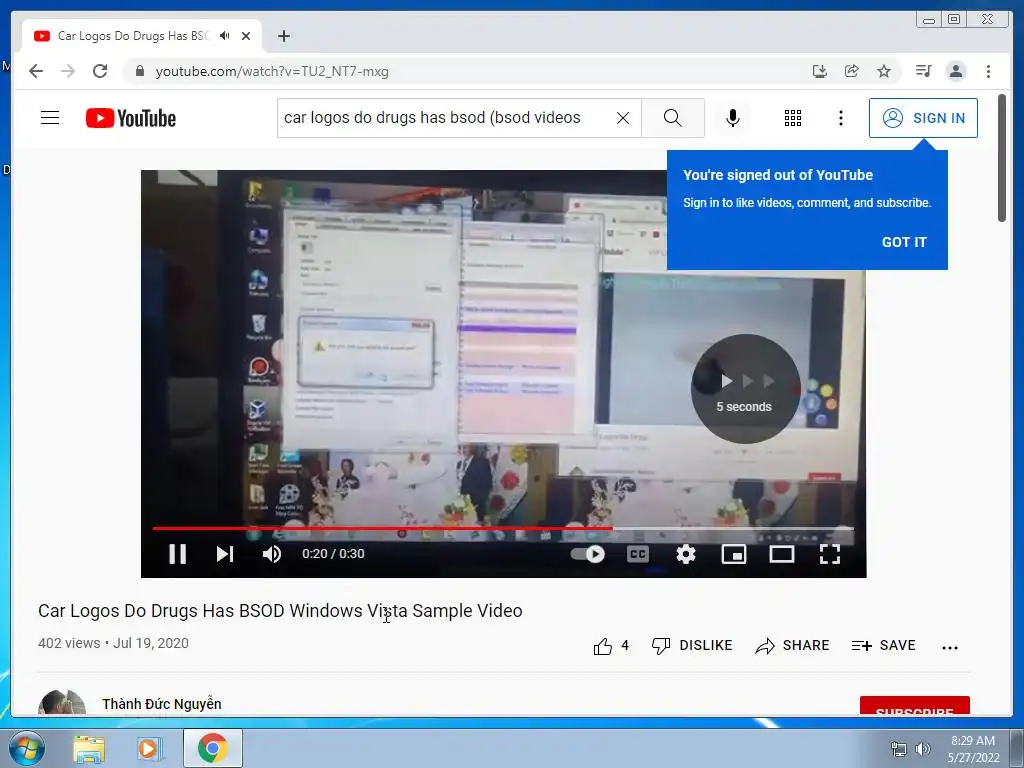Click the taskbar clock 8:29 AM
The image size is (1024, 768).
click(x=973, y=748)
